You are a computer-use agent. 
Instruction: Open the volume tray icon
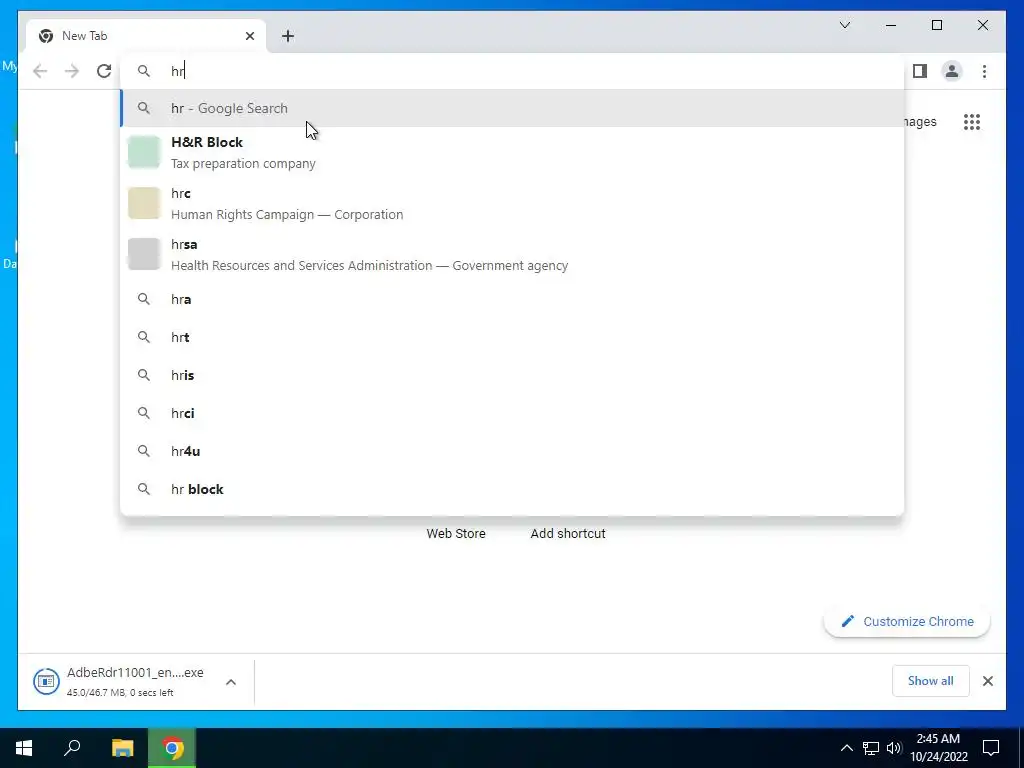click(894, 748)
